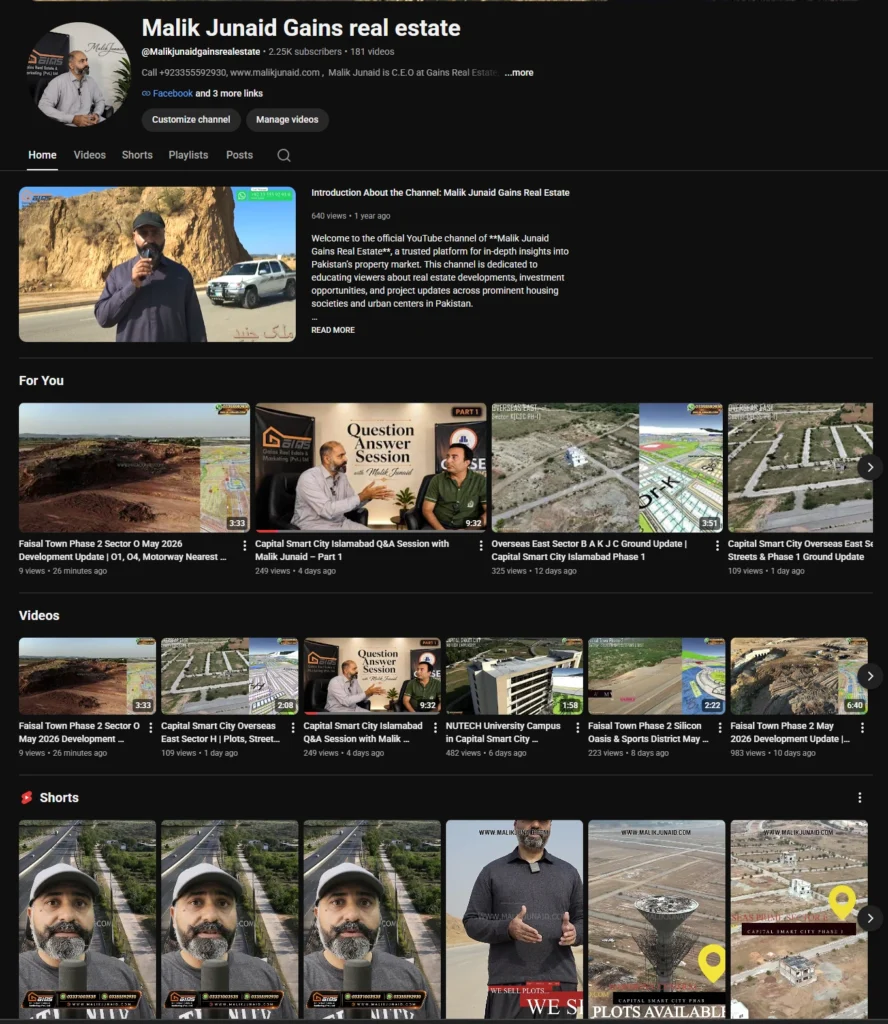Click the 'For You' section heading

(x=41, y=380)
